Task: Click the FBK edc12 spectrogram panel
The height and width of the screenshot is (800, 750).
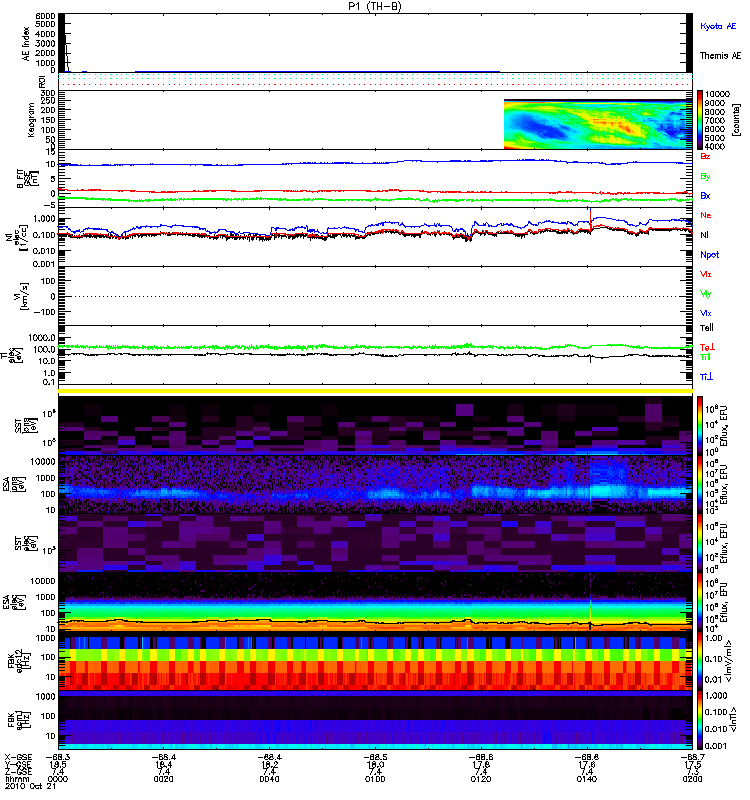Action: pyautogui.click(x=376, y=661)
